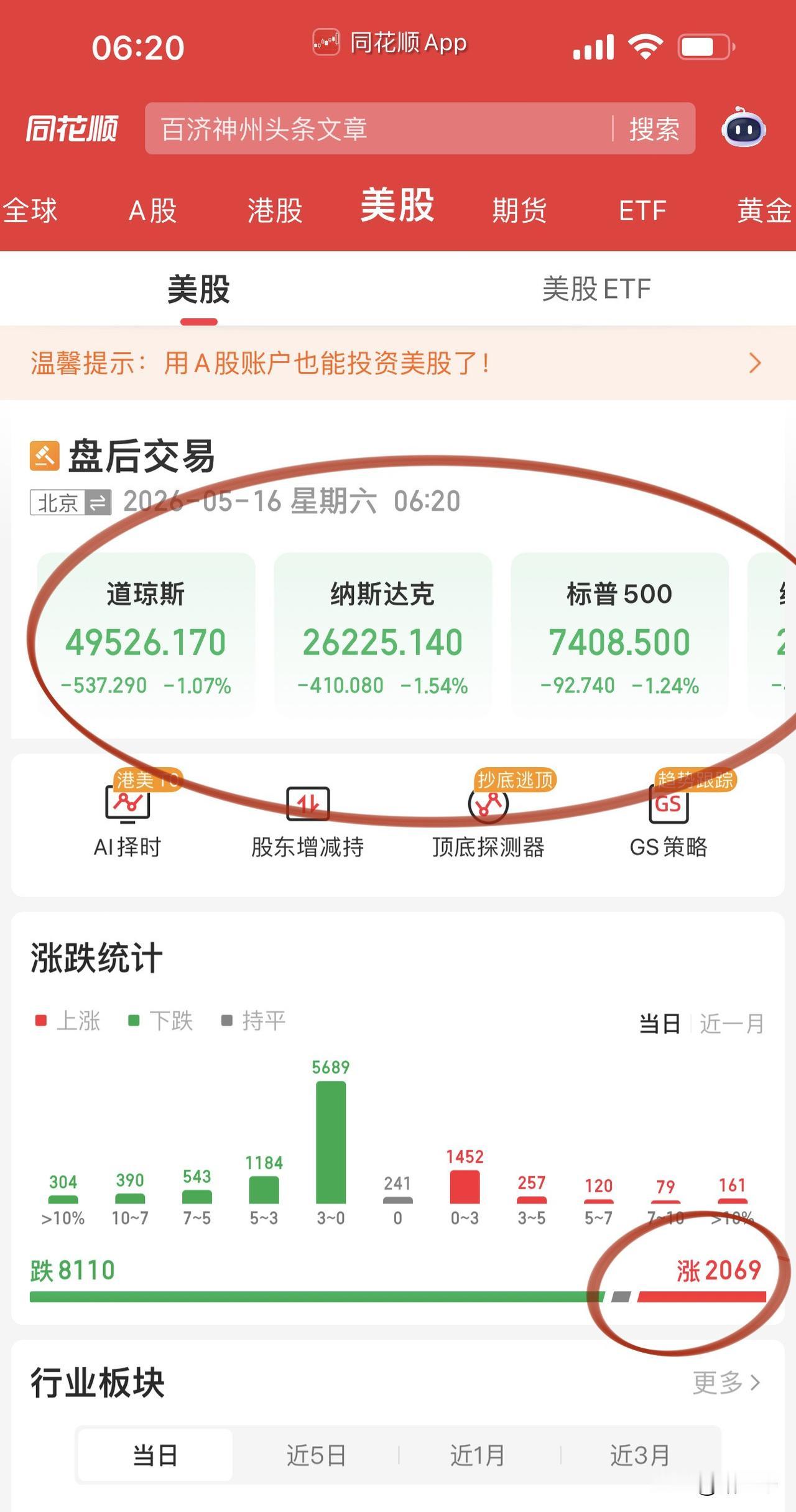Switch to the 全球 tab

point(29,210)
